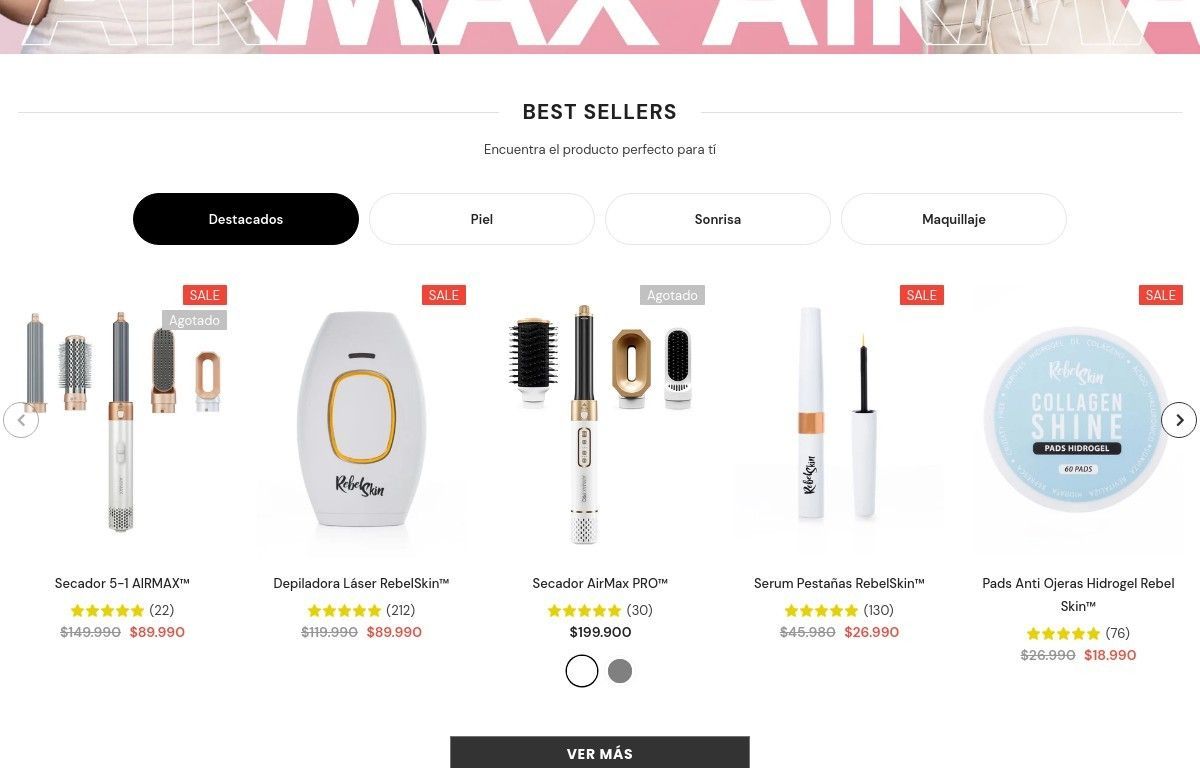This screenshot has height=768, width=1200.
Task: Select the gray color swatch
Action: [x=620, y=671]
